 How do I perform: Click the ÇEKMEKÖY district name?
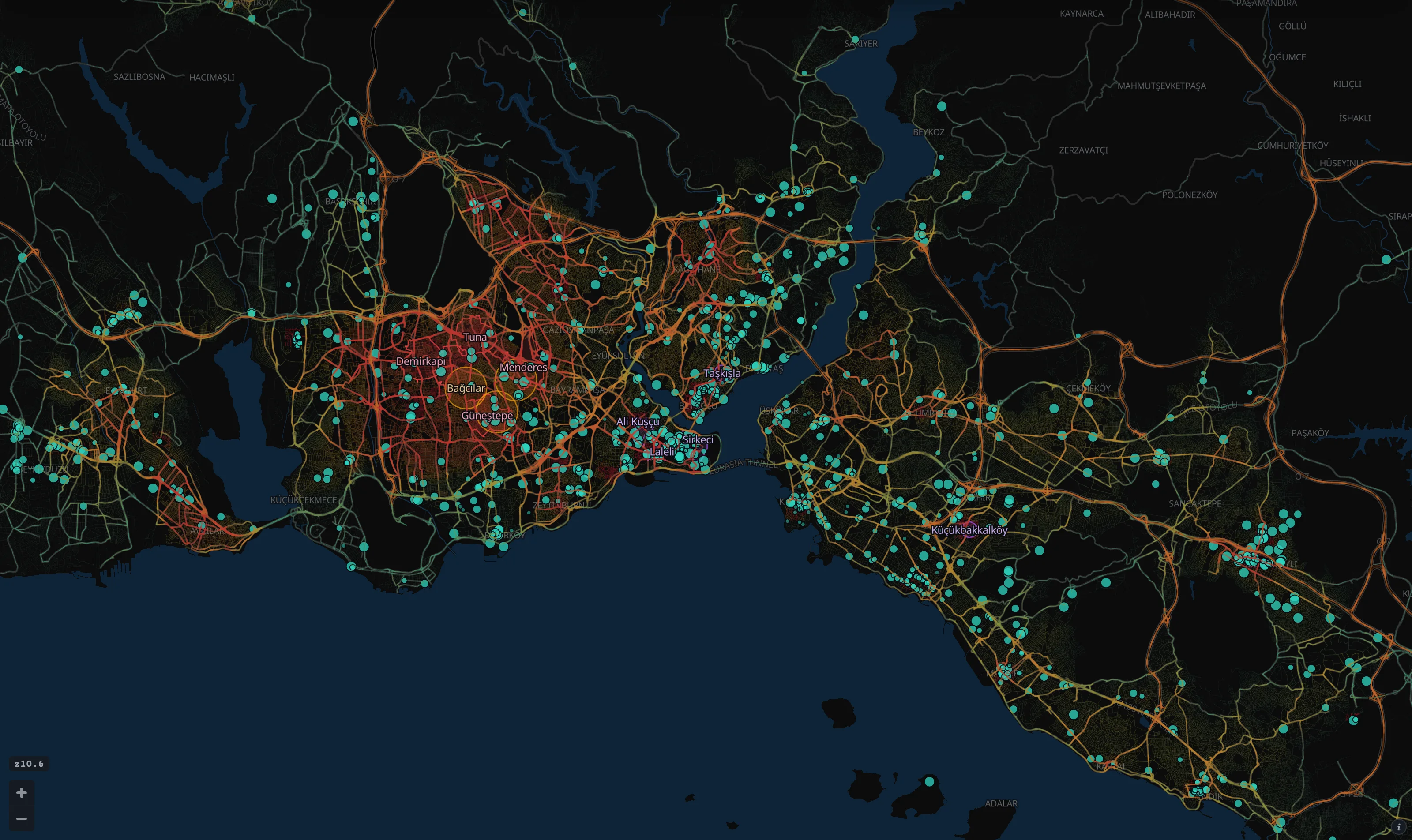(x=1088, y=388)
